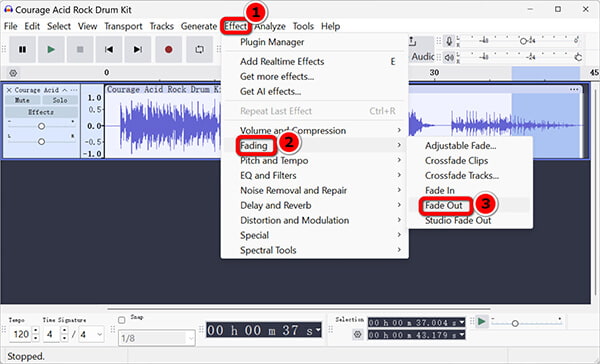600x364 pixels.
Task: Expand the Fading submenu
Action: tap(315, 145)
